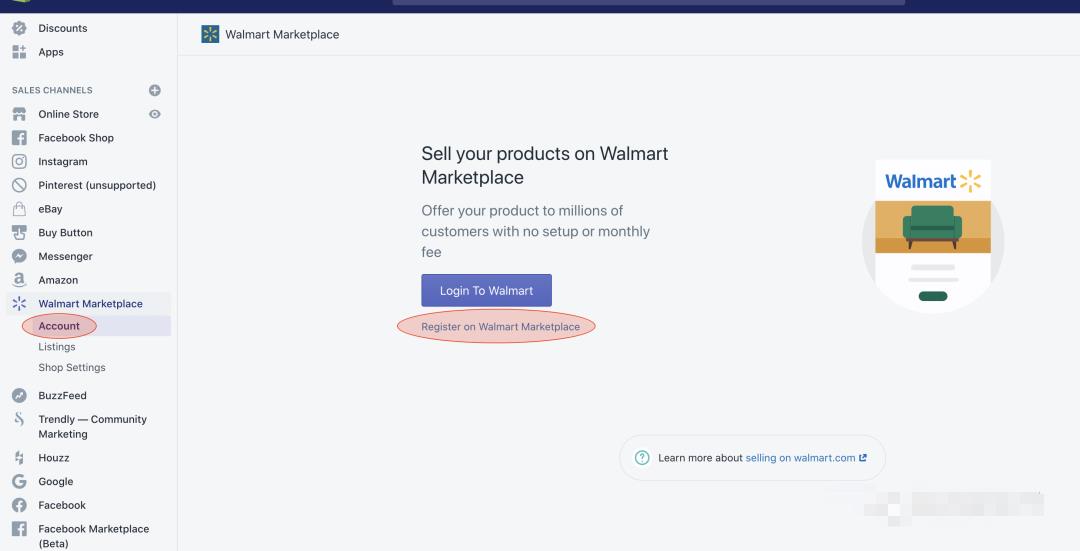Open the Discounts menu item

point(62,28)
